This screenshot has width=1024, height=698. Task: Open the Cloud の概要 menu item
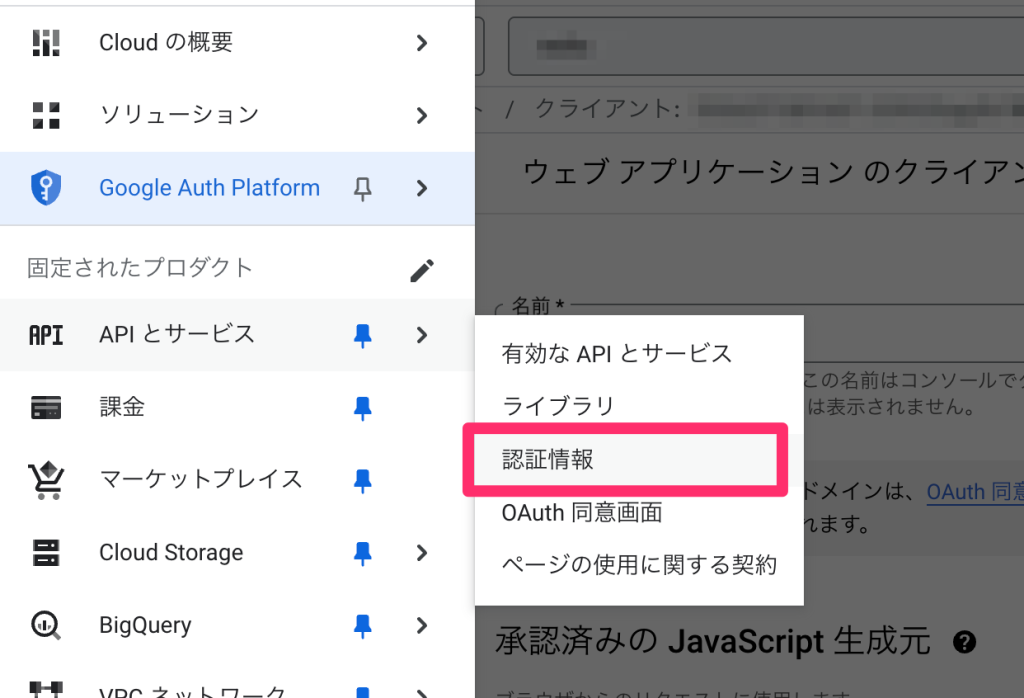[237, 43]
